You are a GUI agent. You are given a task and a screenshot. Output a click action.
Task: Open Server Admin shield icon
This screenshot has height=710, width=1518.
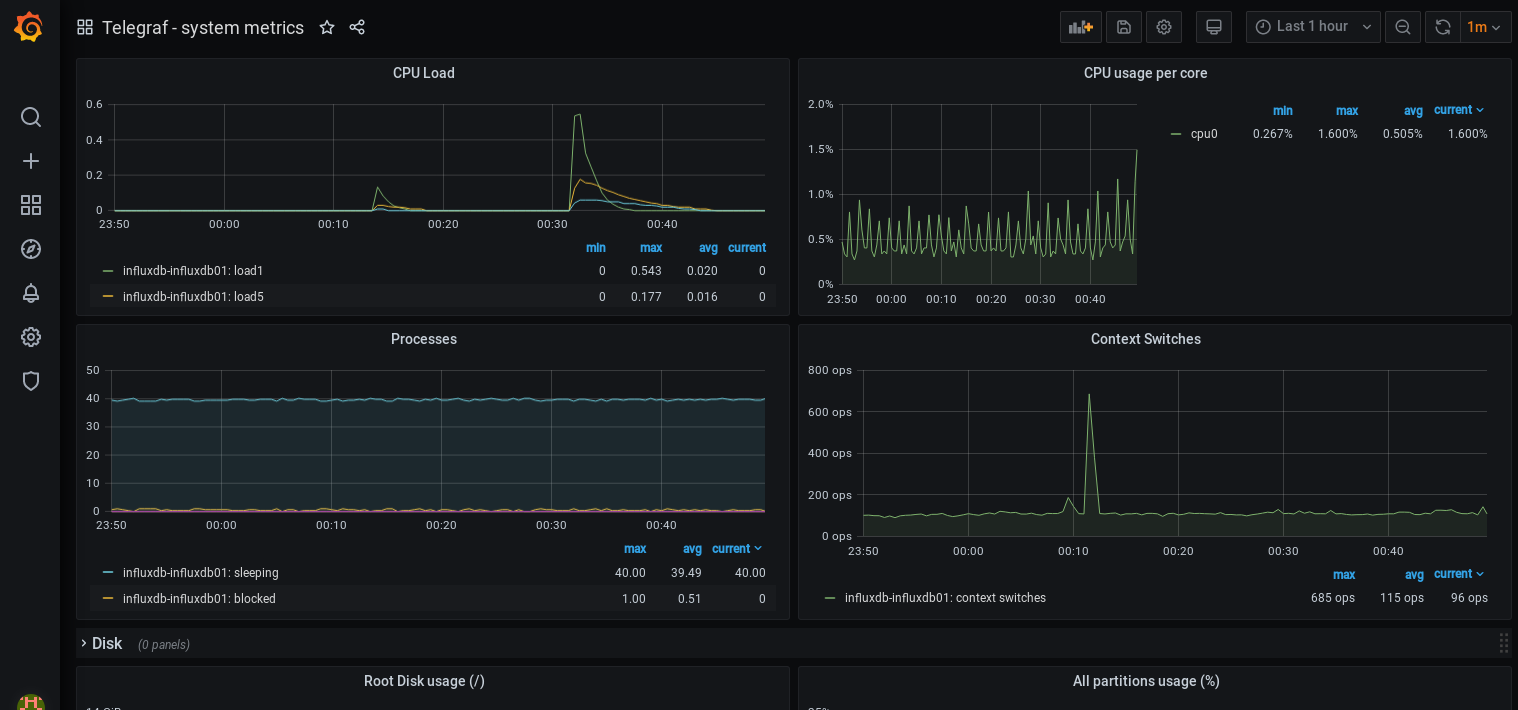pyautogui.click(x=31, y=381)
